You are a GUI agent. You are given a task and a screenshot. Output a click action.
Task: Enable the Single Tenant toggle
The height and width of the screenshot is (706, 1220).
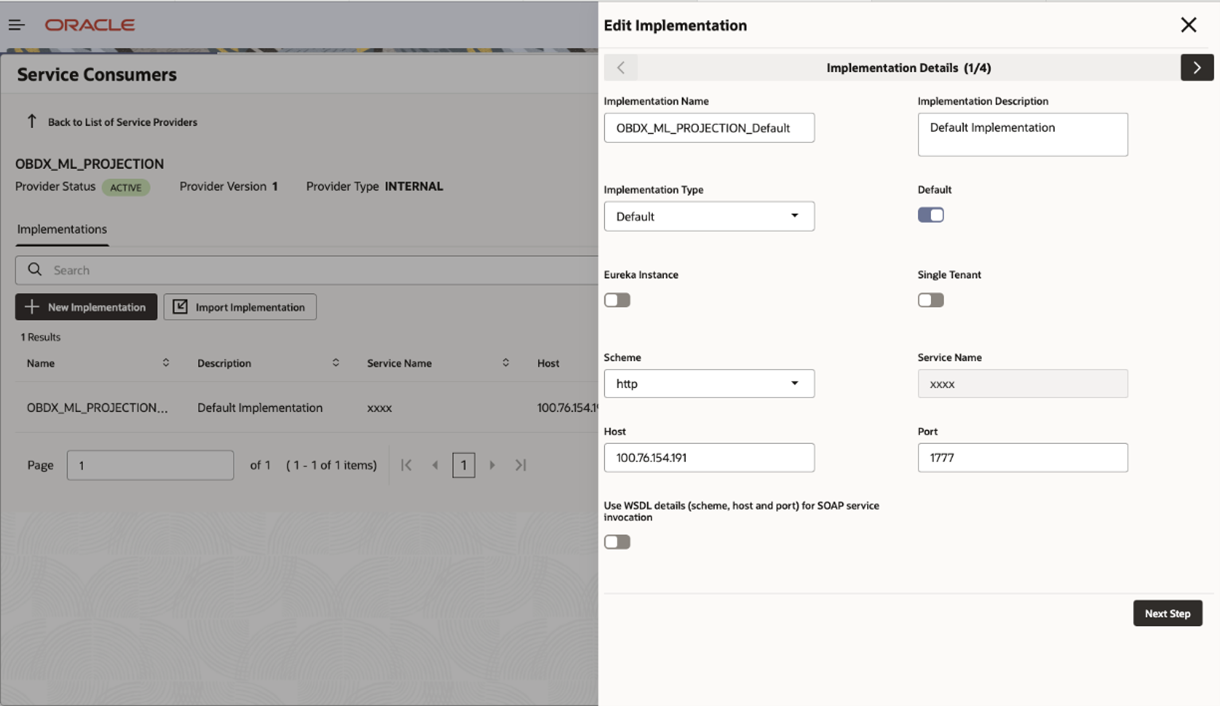pyautogui.click(x=931, y=300)
